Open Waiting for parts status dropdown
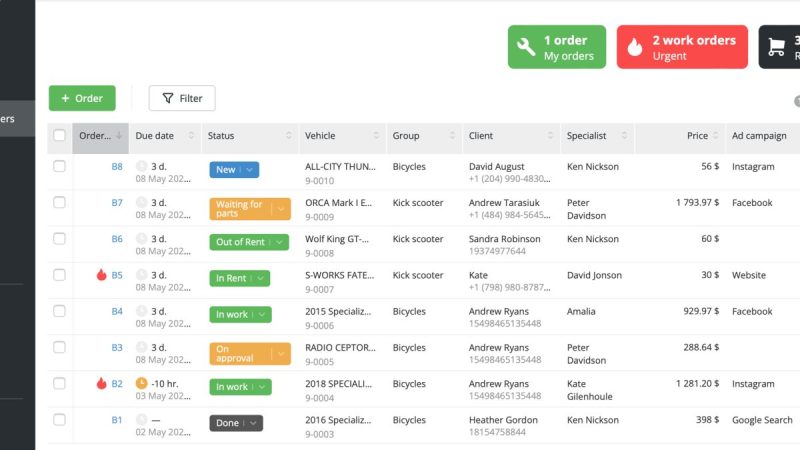This screenshot has height=450, width=800. coord(250,209)
